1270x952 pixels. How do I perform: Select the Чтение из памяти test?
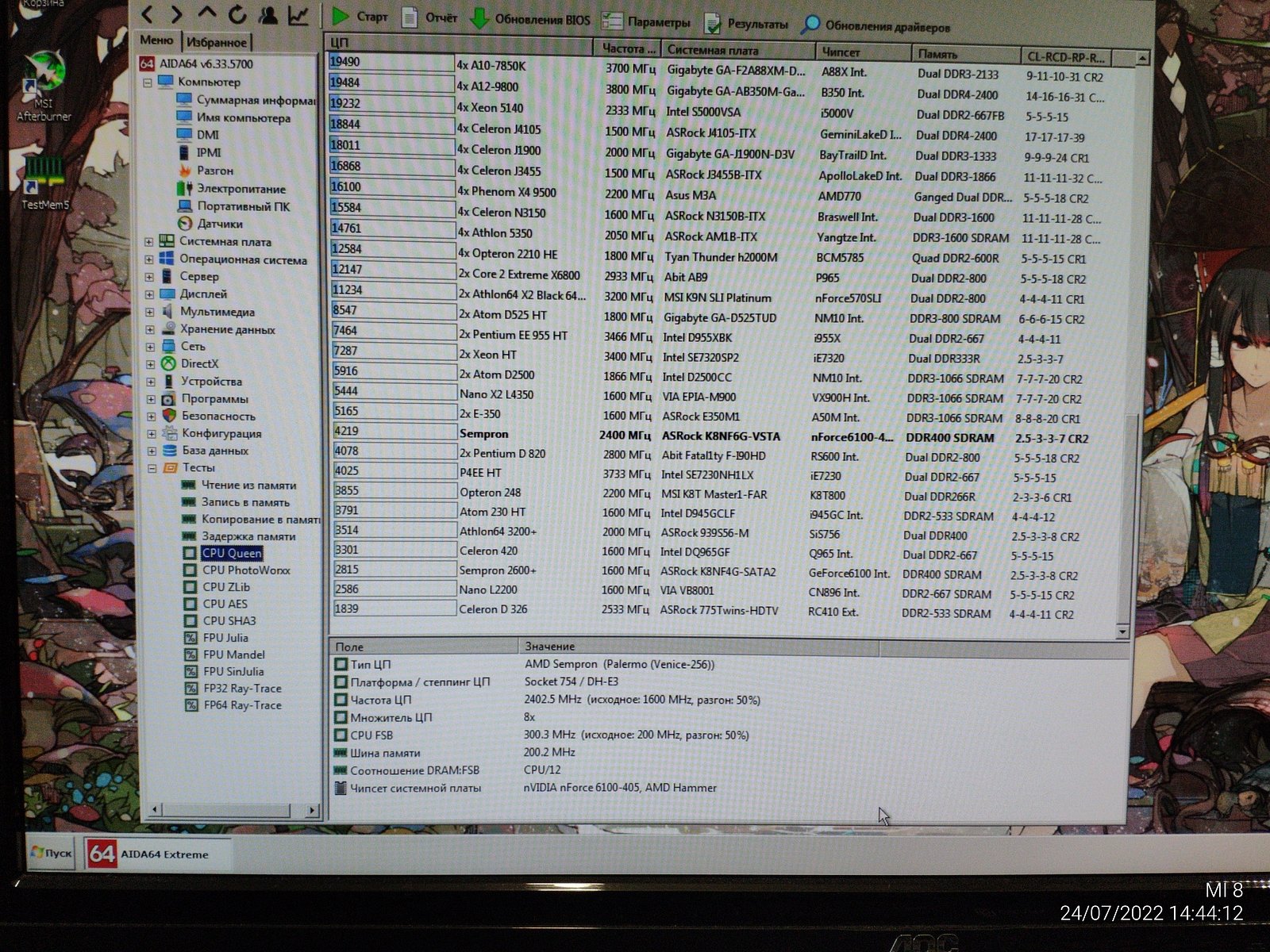240,486
